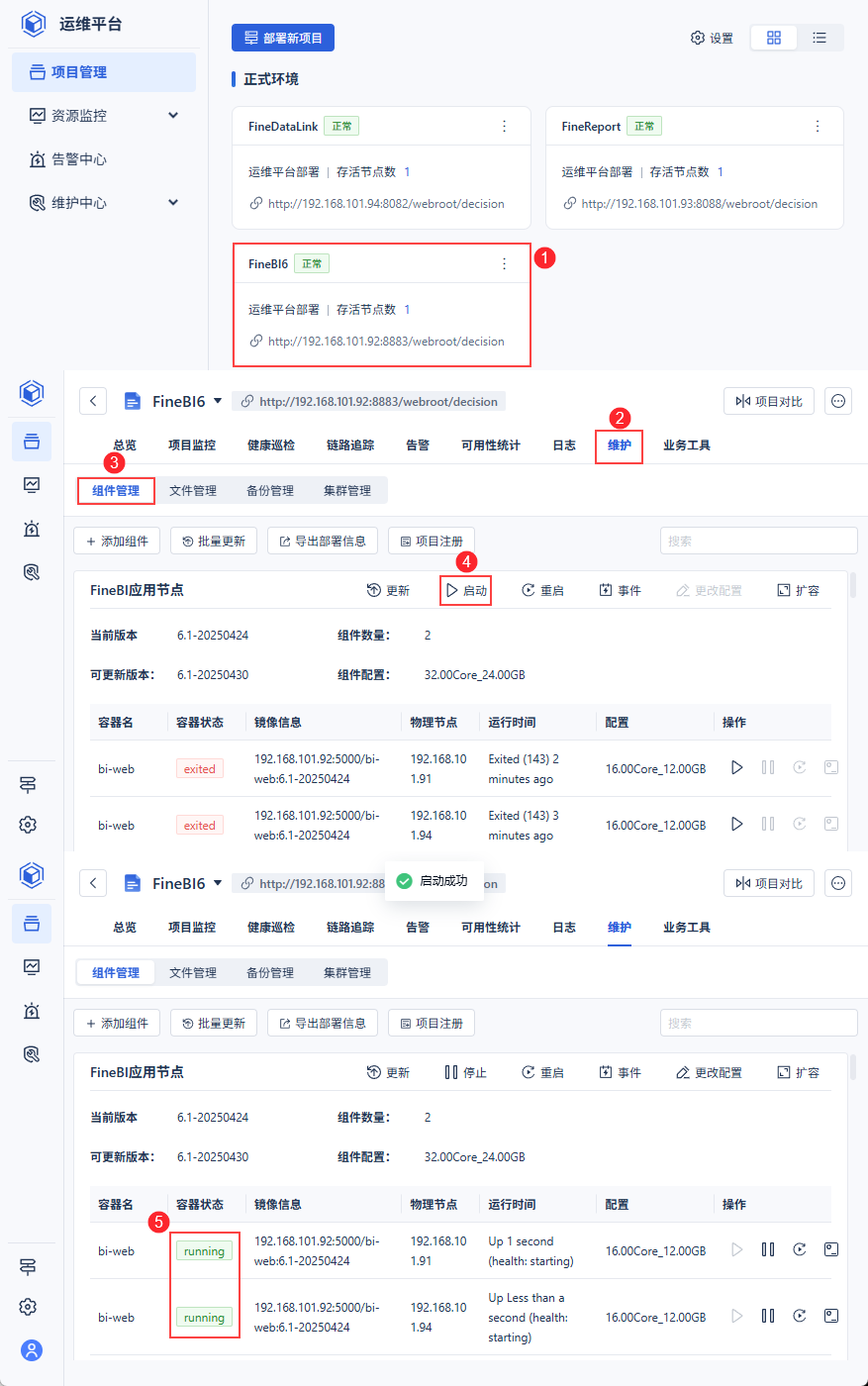This screenshot has width=868, height=1386.
Task: Open 备份管理 subtab in the running-containers view
Action: pyautogui.click(x=270, y=972)
